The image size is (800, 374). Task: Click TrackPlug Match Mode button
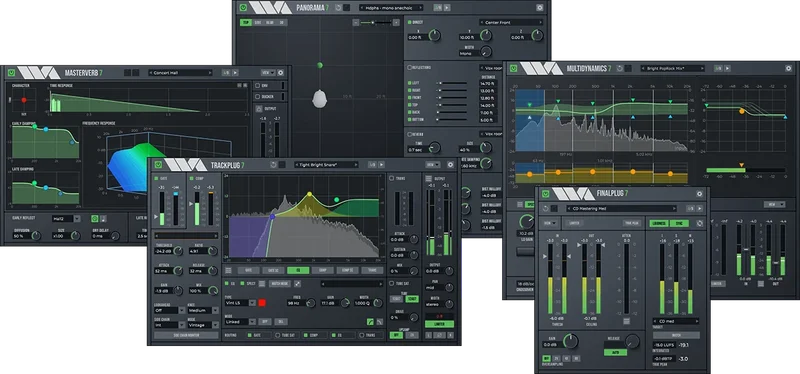[x=280, y=283]
